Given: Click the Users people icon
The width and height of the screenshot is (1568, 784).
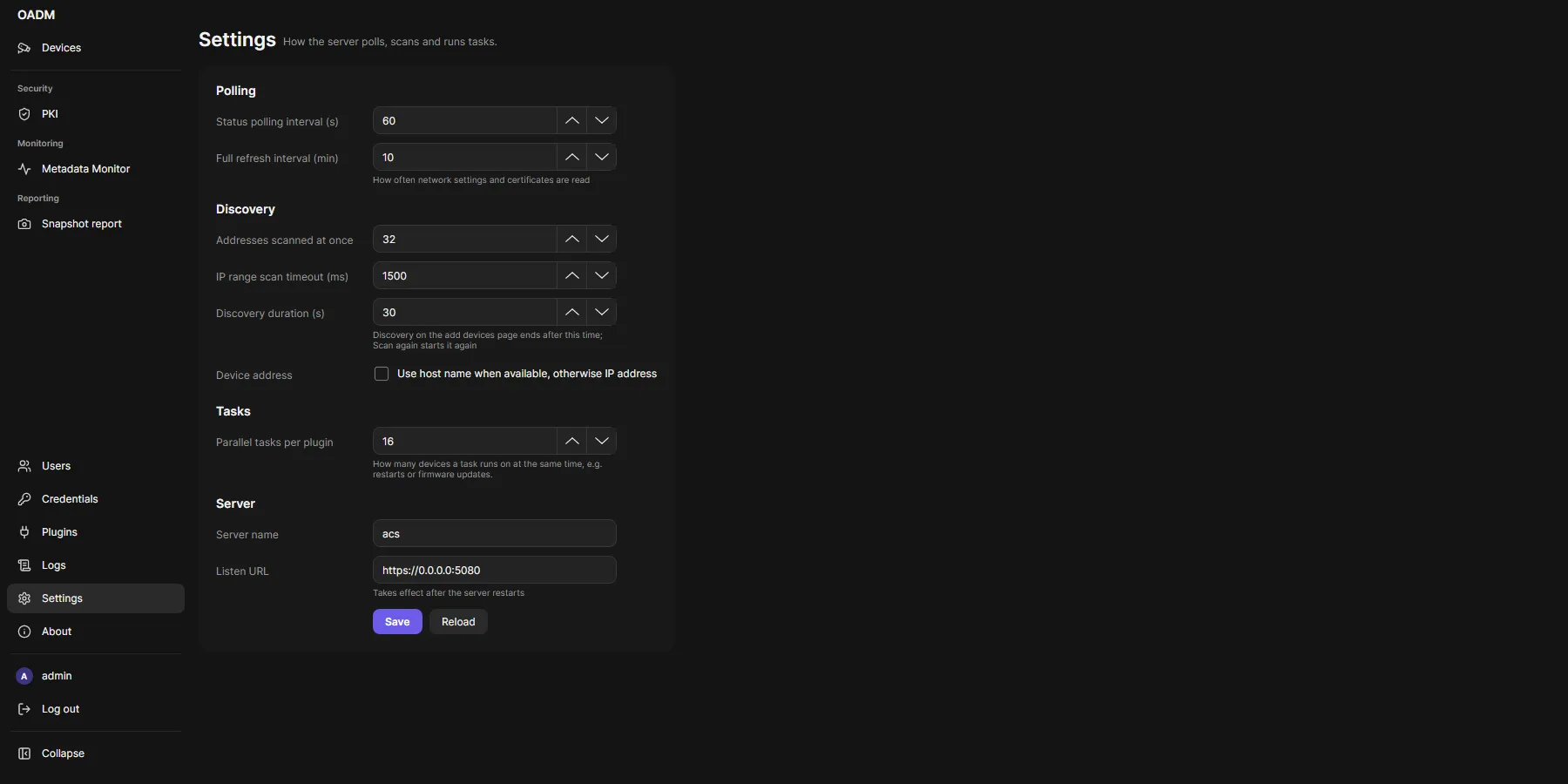Looking at the screenshot, I should pos(24,466).
